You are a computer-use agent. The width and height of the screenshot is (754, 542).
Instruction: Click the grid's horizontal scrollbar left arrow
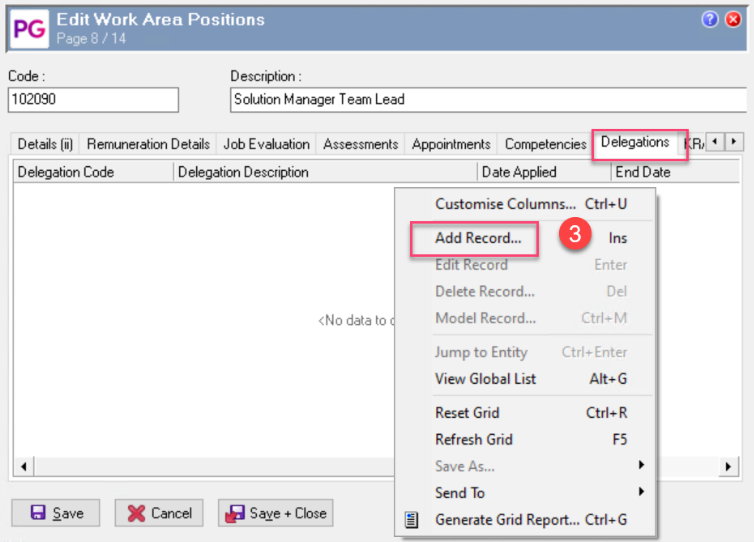pyautogui.click(x=23, y=466)
